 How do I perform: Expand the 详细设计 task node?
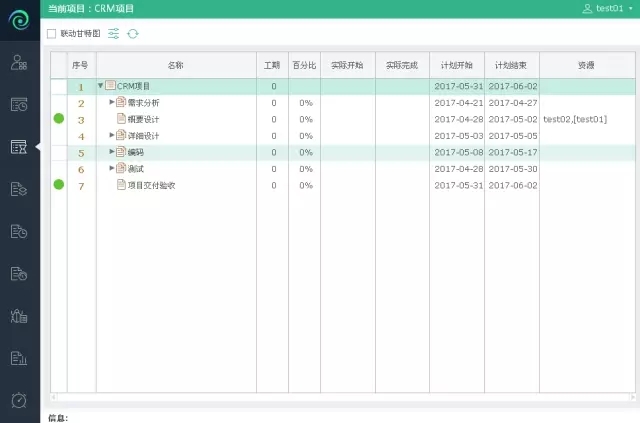tap(112, 135)
